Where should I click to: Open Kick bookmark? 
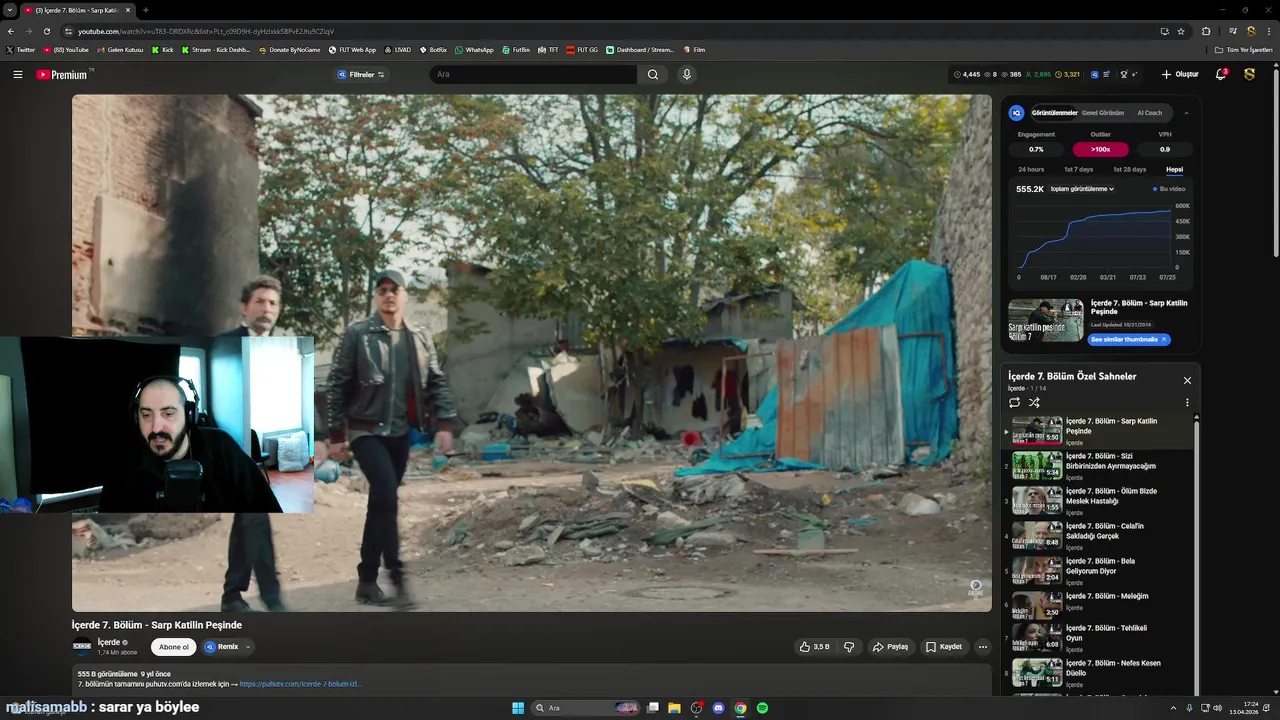pyautogui.click(x=163, y=49)
